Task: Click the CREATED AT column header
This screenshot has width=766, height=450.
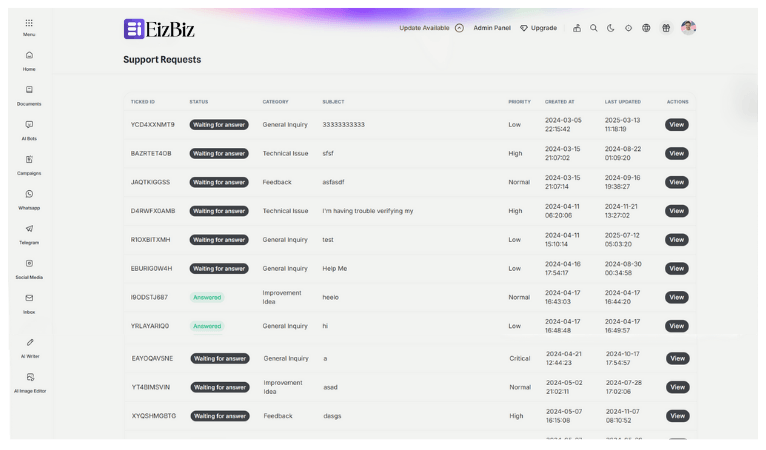Action: click(x=560, y=102)
